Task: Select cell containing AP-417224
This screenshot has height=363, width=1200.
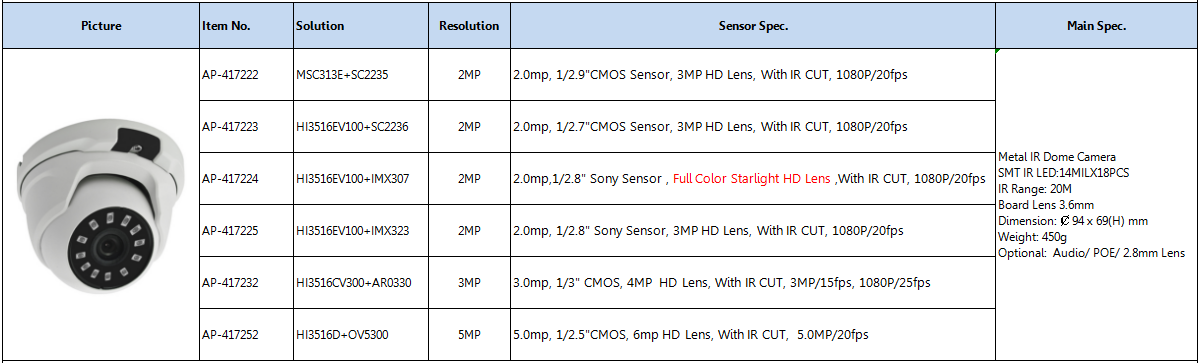Action: click(x=246, y=179)
